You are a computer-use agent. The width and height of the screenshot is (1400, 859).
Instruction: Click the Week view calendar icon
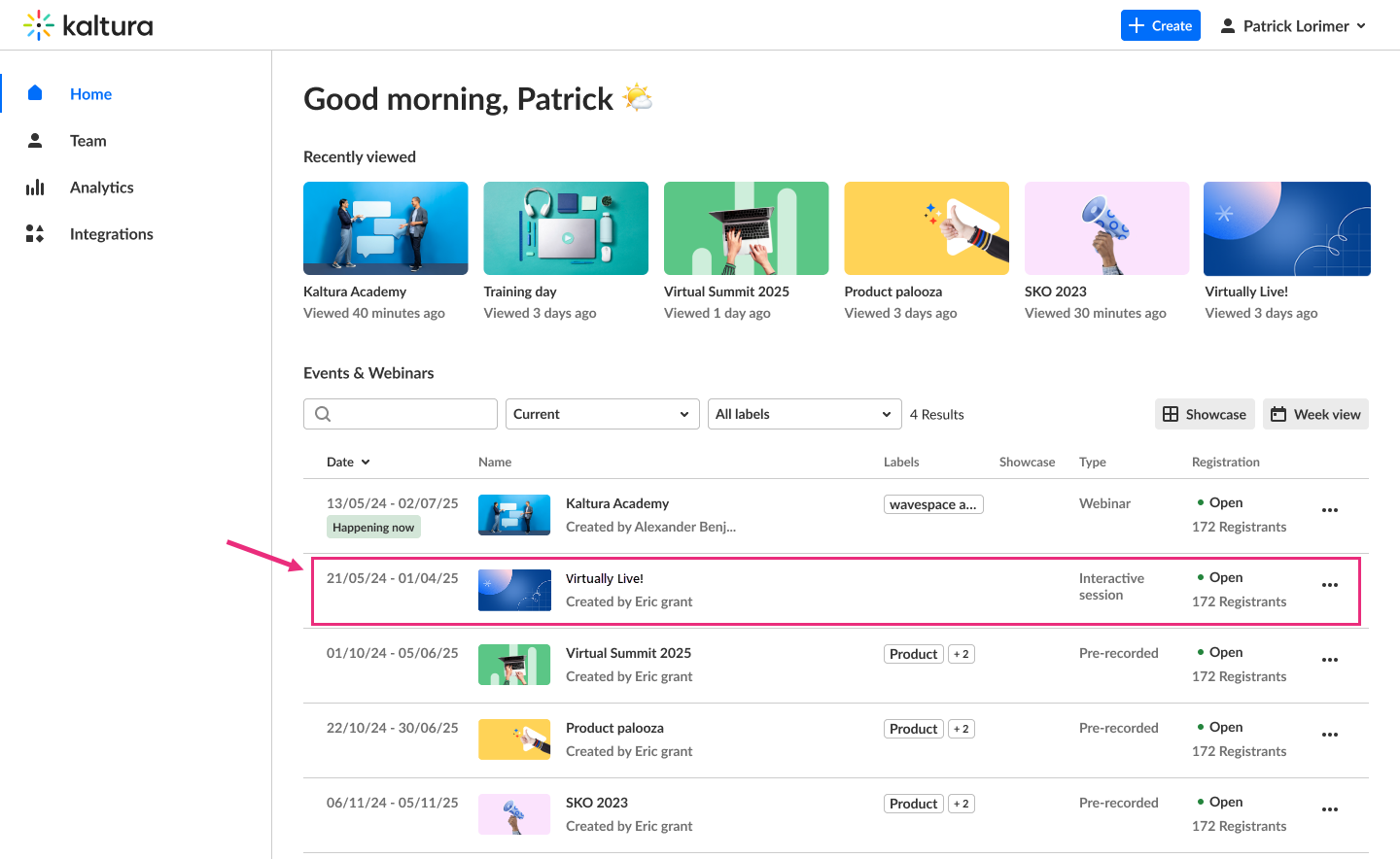click(1278, 414)
